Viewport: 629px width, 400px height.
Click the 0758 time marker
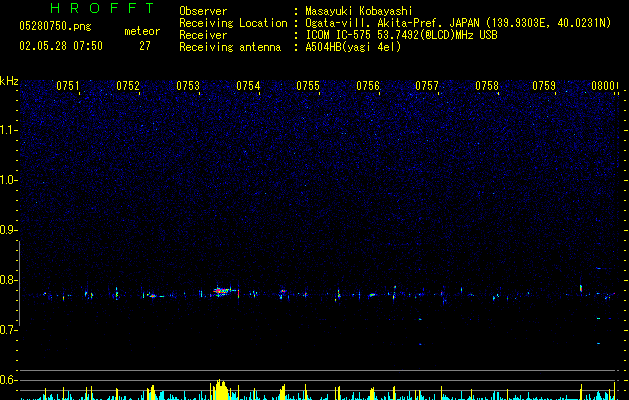(x=487, y=86)
